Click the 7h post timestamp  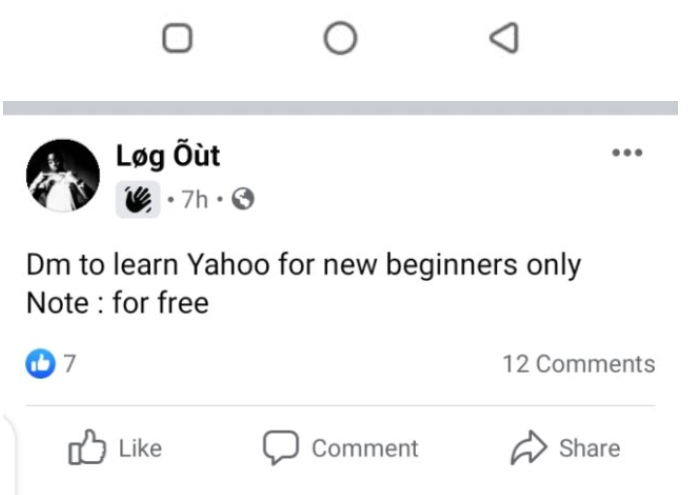pyautogui.click(x=194, y=200)
